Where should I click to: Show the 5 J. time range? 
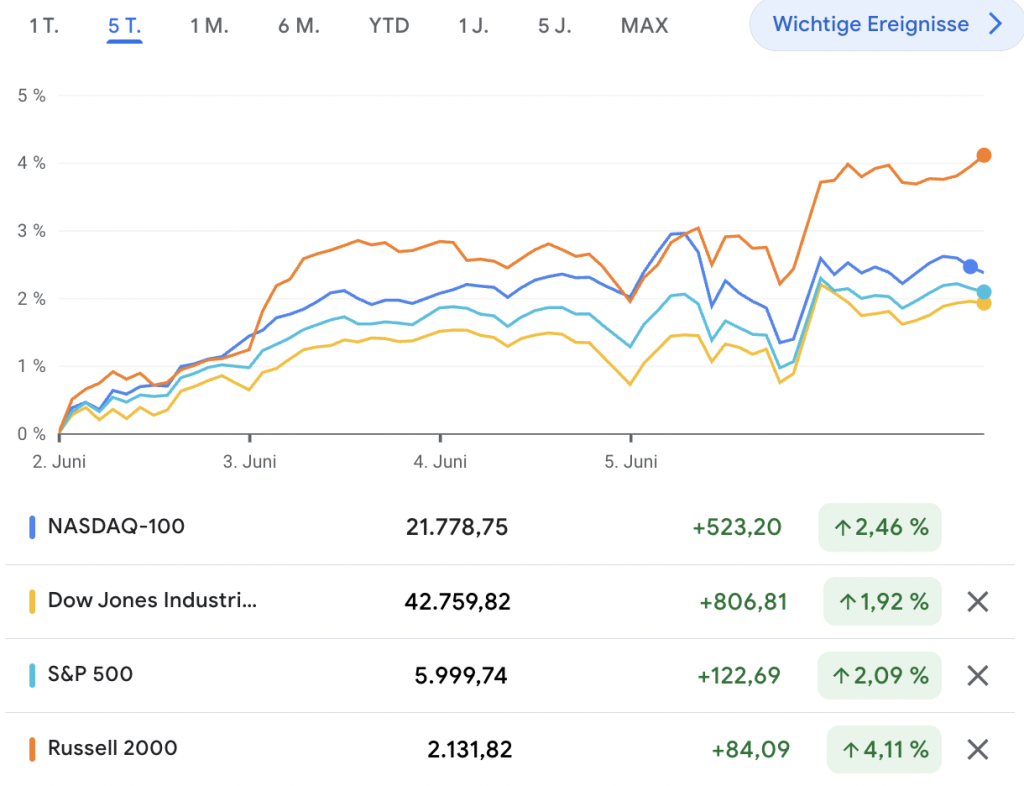(x=555, y=26)
